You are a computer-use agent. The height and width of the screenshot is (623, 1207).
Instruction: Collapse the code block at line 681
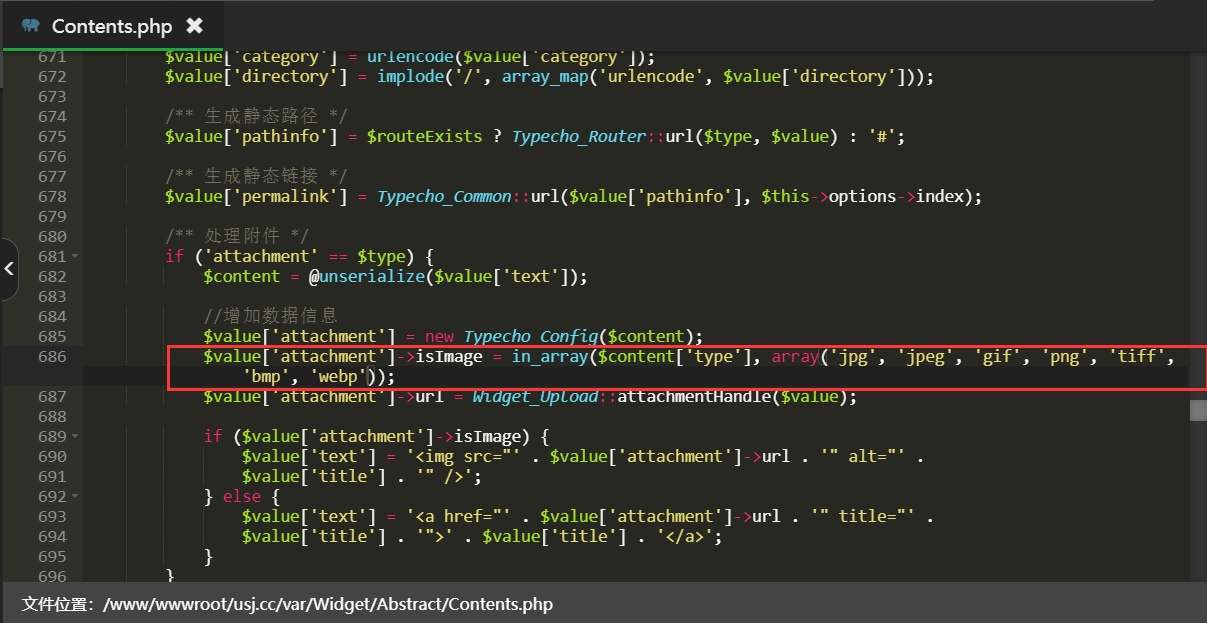click(x=75, y=257)
